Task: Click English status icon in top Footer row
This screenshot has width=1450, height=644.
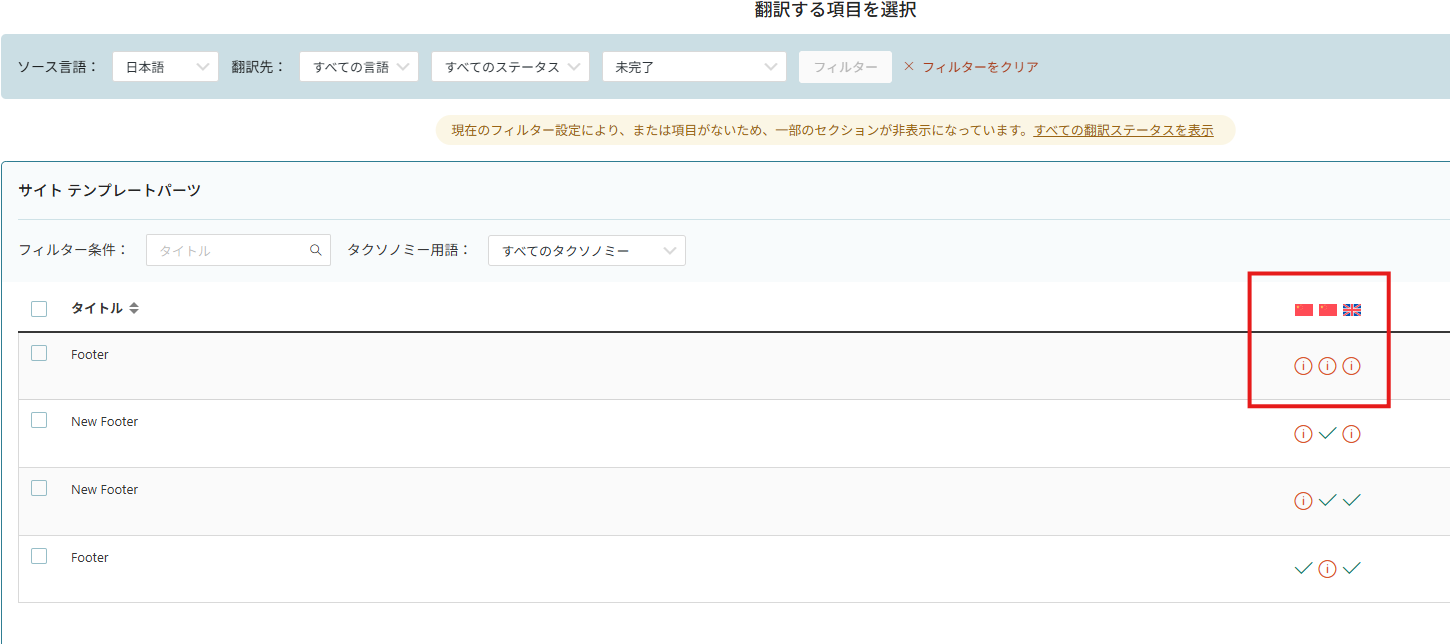Action: [1352, 366]
